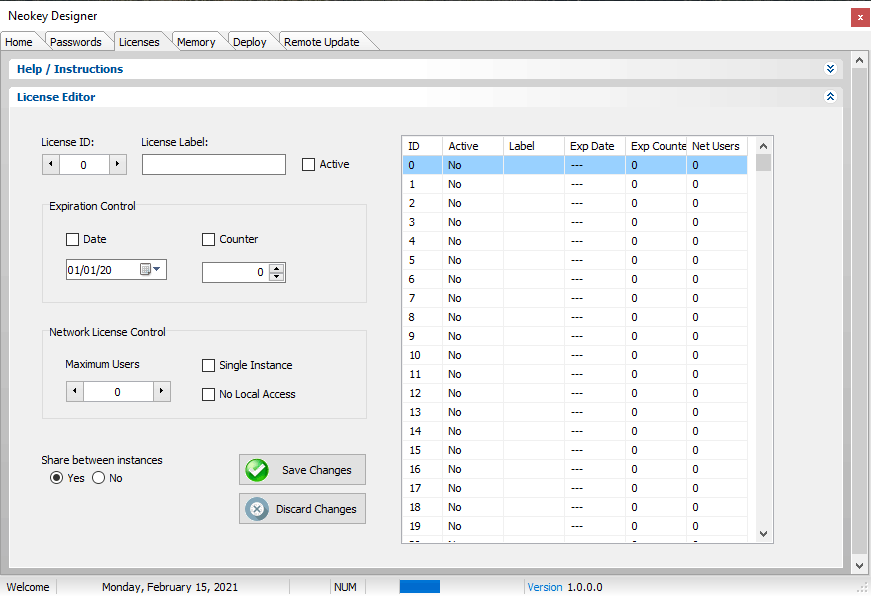Decrement the expiration counter spinner down
The image size is (871, 596).
(276, 277)
